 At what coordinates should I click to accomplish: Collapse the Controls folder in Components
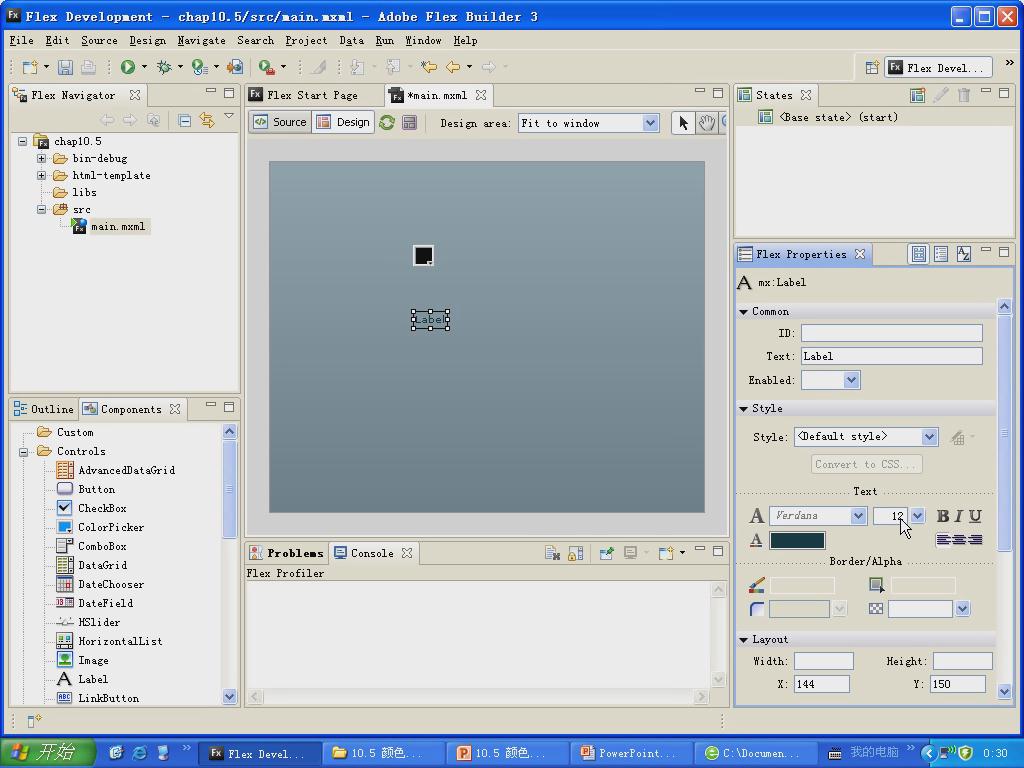click(x=24, y=451)
